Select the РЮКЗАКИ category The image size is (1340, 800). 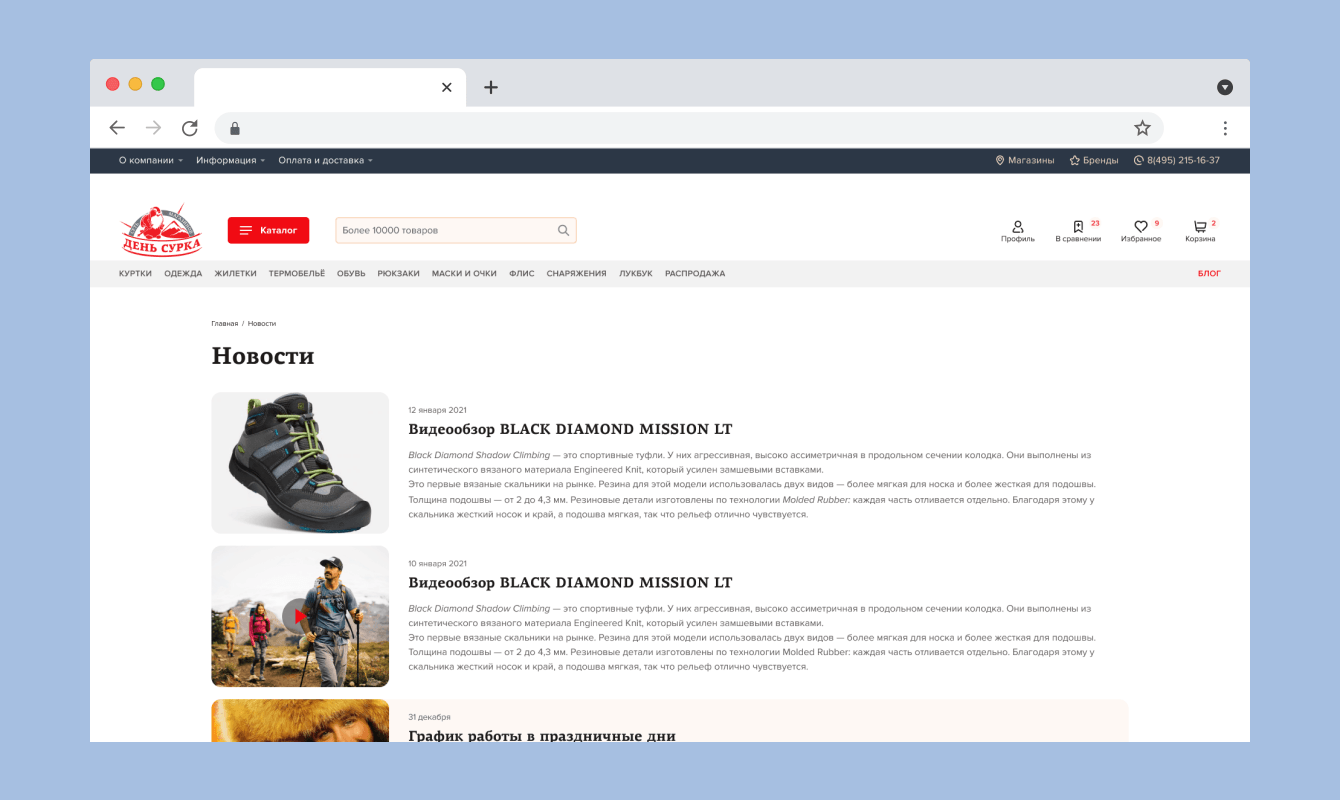(398, 274)
